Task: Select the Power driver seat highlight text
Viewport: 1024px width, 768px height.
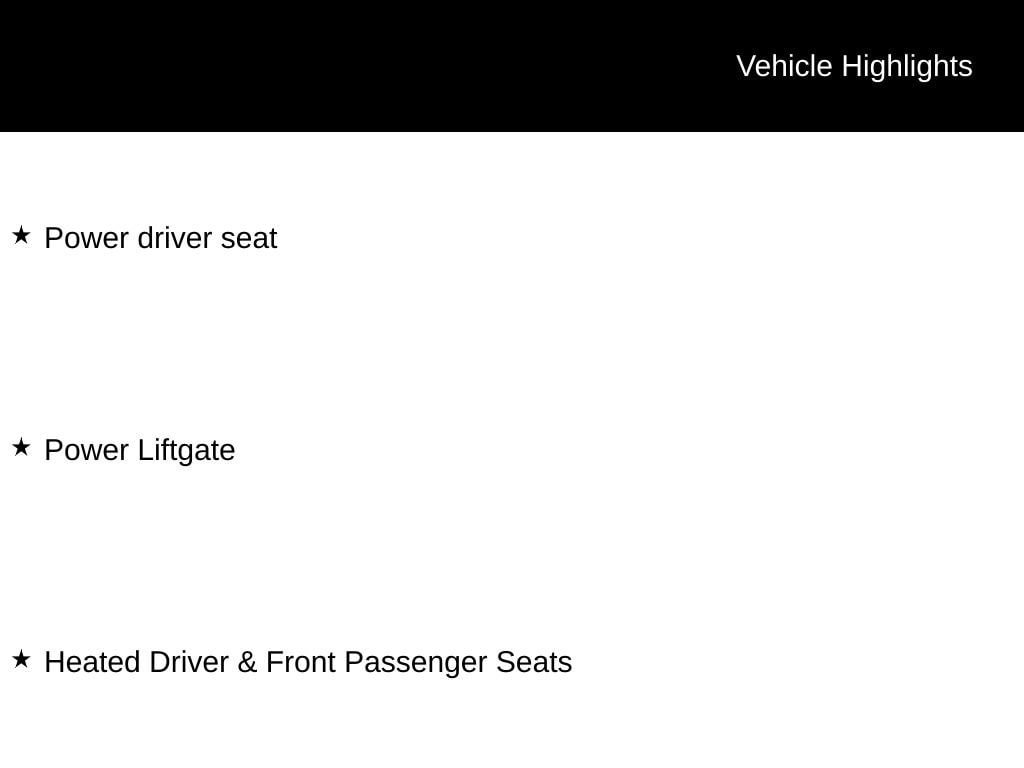Action: click(160, 239)
